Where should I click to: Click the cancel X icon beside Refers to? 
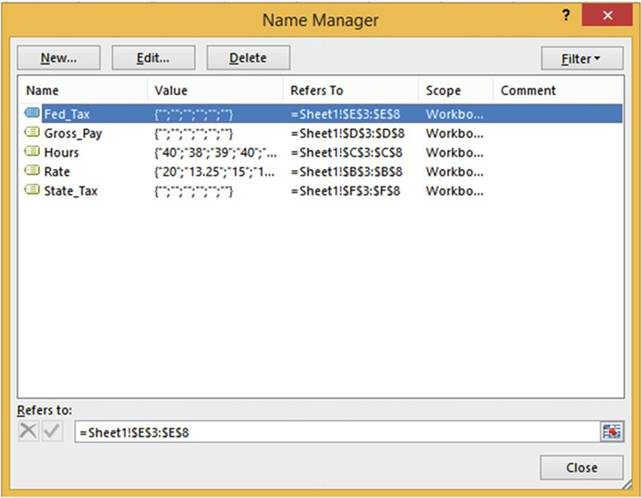point(29,431)
